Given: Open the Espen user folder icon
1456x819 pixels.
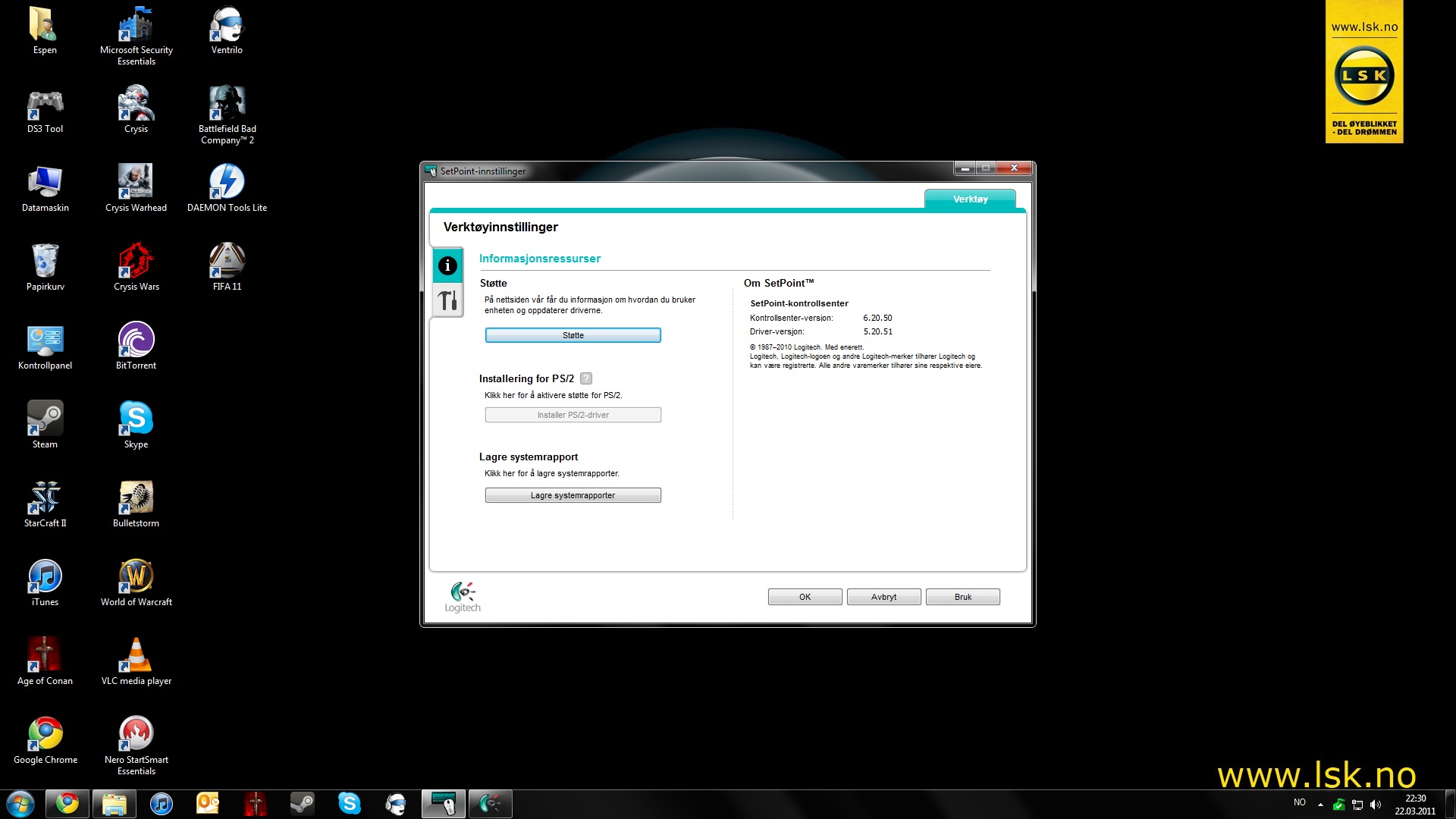Looking at the screenshot, I should (x=45, y=32).
